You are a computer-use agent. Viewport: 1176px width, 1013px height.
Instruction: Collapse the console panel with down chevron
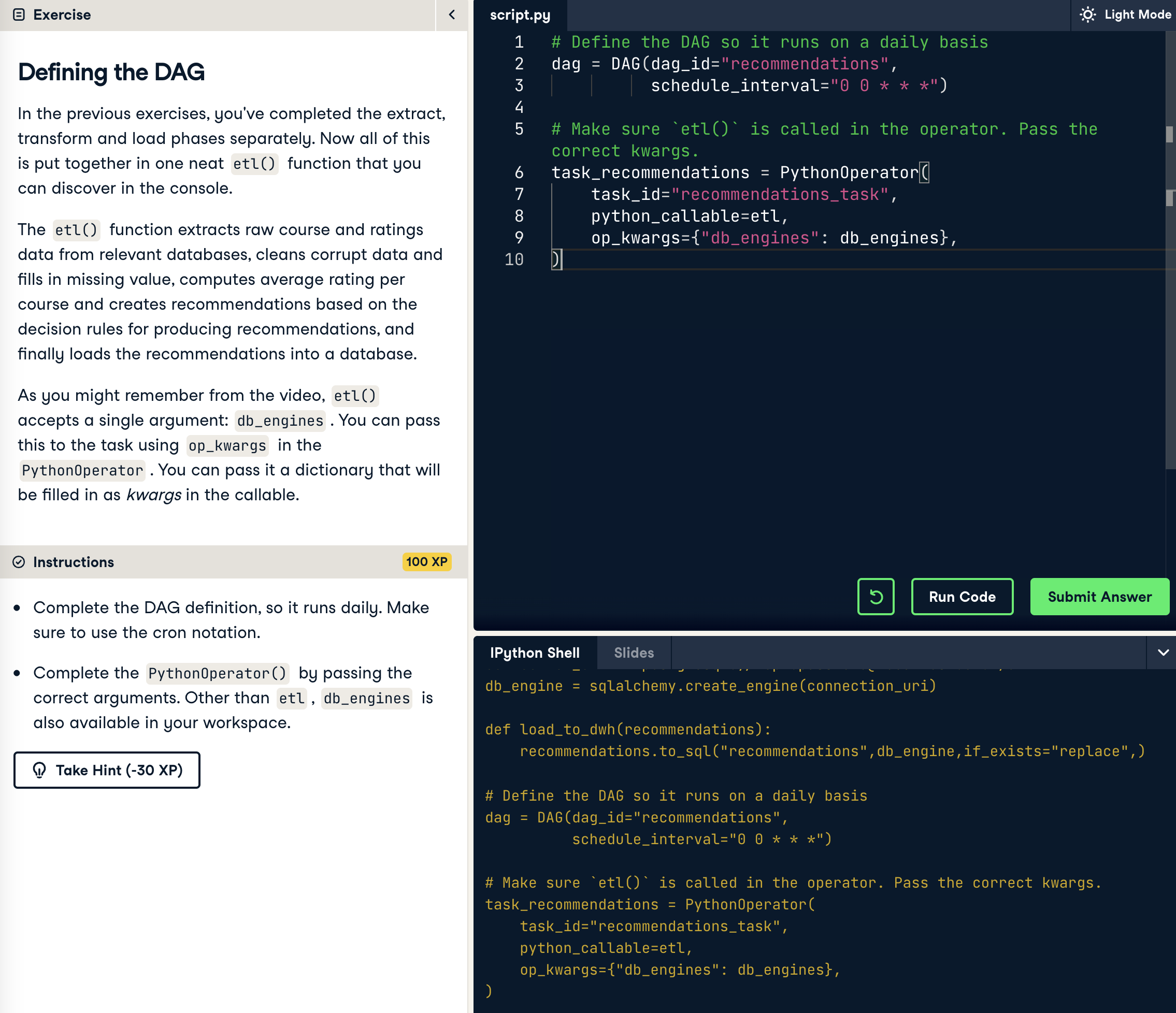[1163, 653]
